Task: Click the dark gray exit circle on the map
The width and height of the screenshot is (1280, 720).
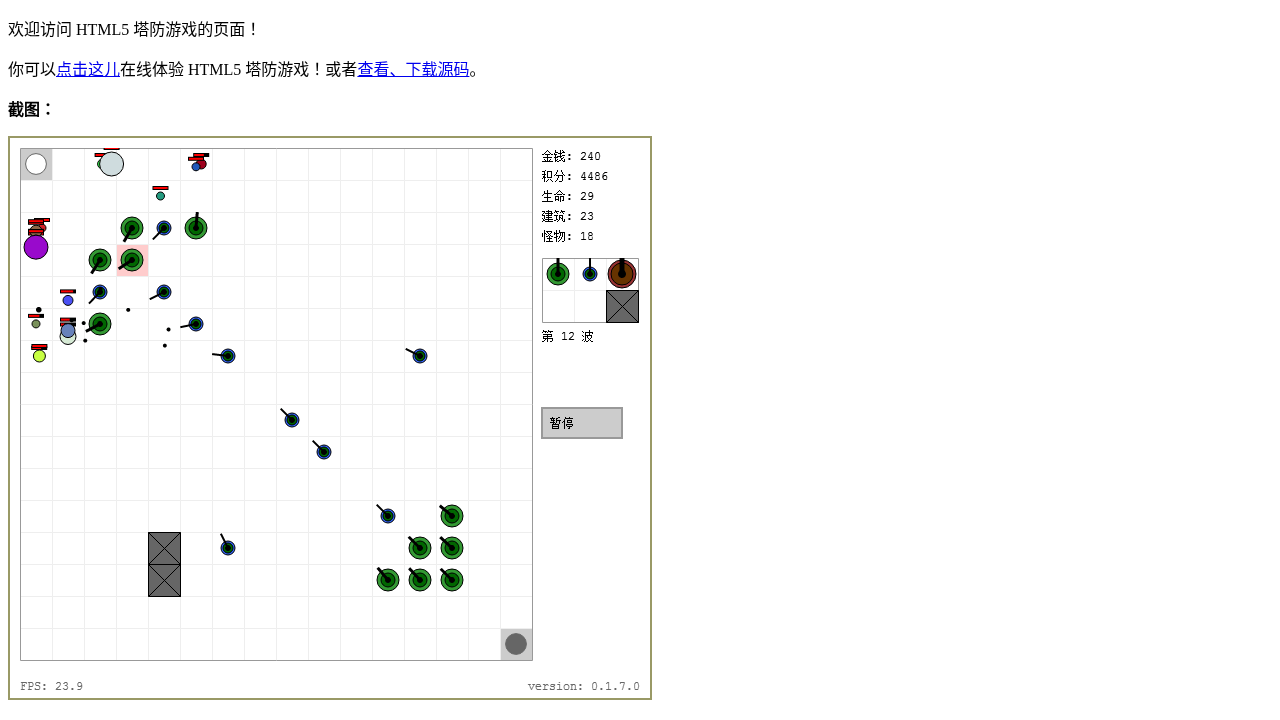Action: [x=516, y=644]
